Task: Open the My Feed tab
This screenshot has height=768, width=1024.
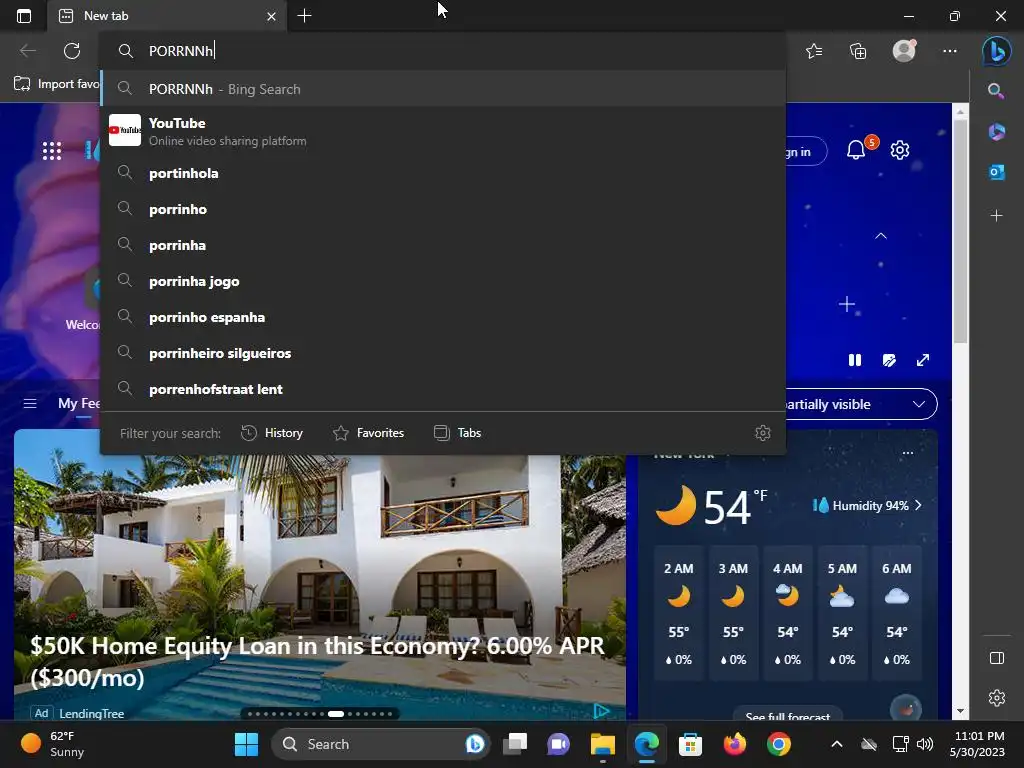Action: click(79, 404)
